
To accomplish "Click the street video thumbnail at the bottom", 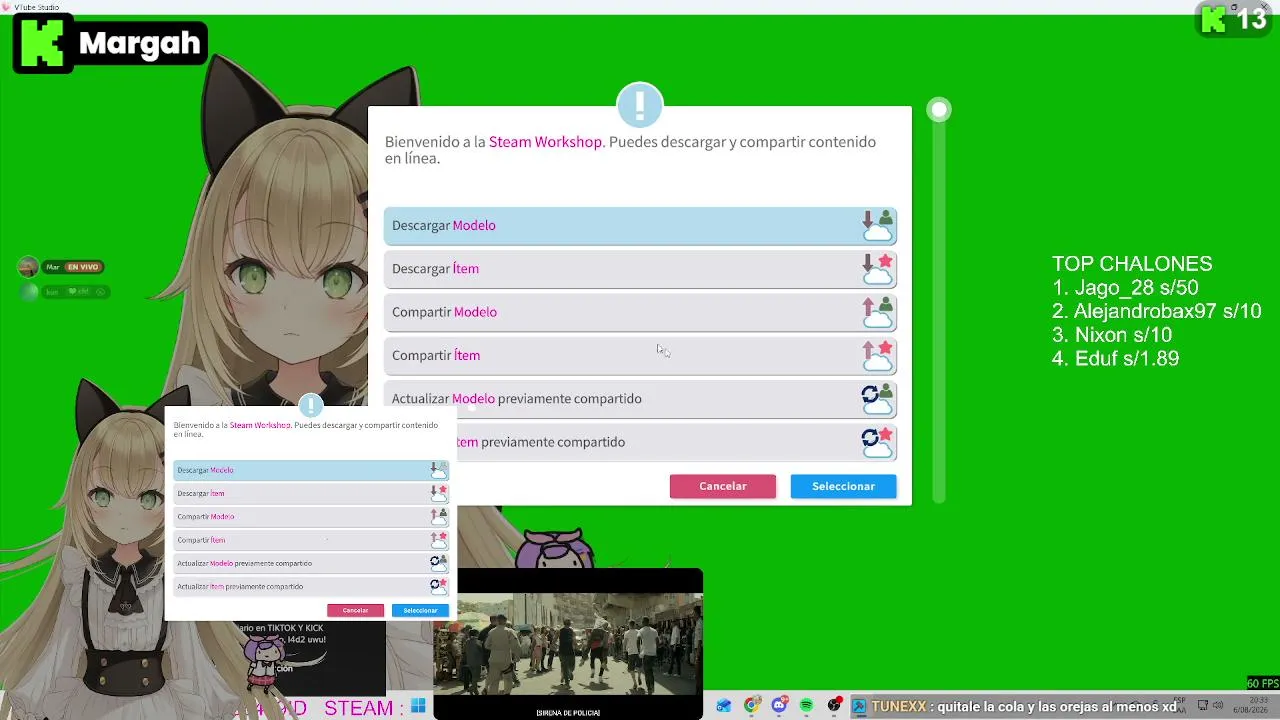I will pyautogui.click(x=568, y=644).
